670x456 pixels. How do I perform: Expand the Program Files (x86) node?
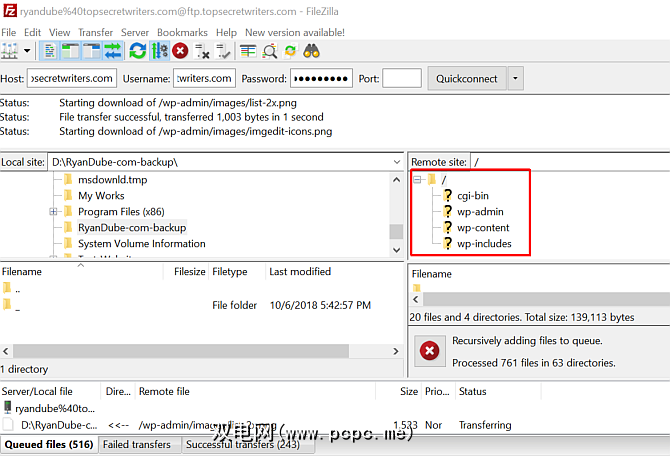53,212
